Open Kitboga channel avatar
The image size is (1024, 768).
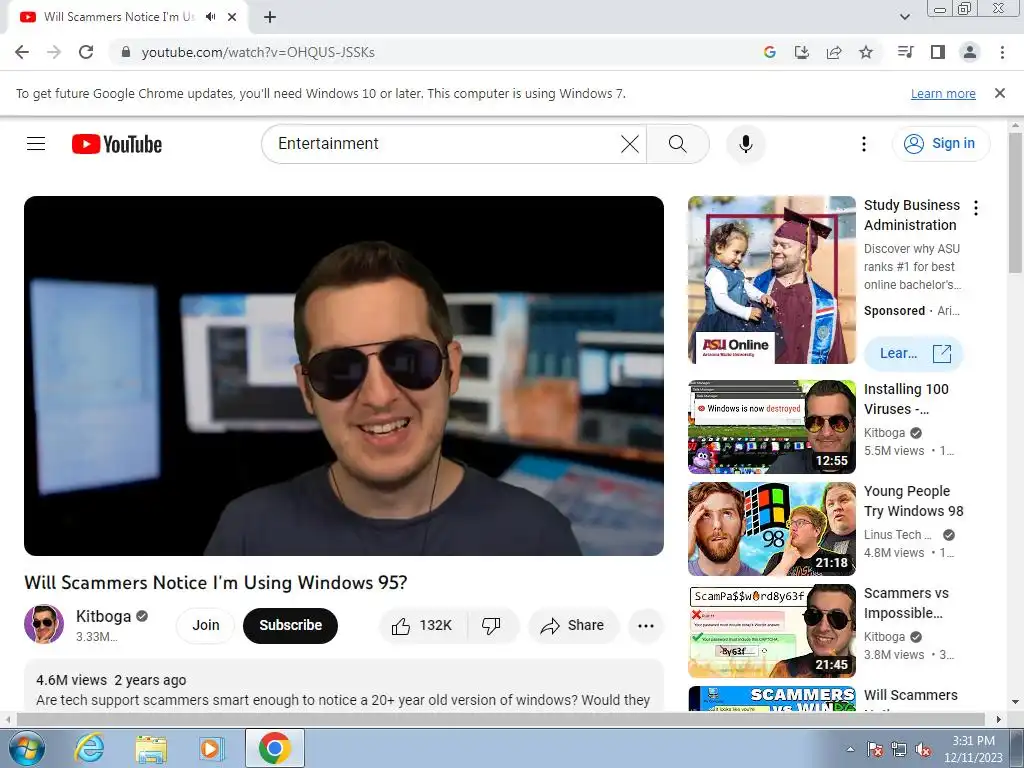click(44, 624)
